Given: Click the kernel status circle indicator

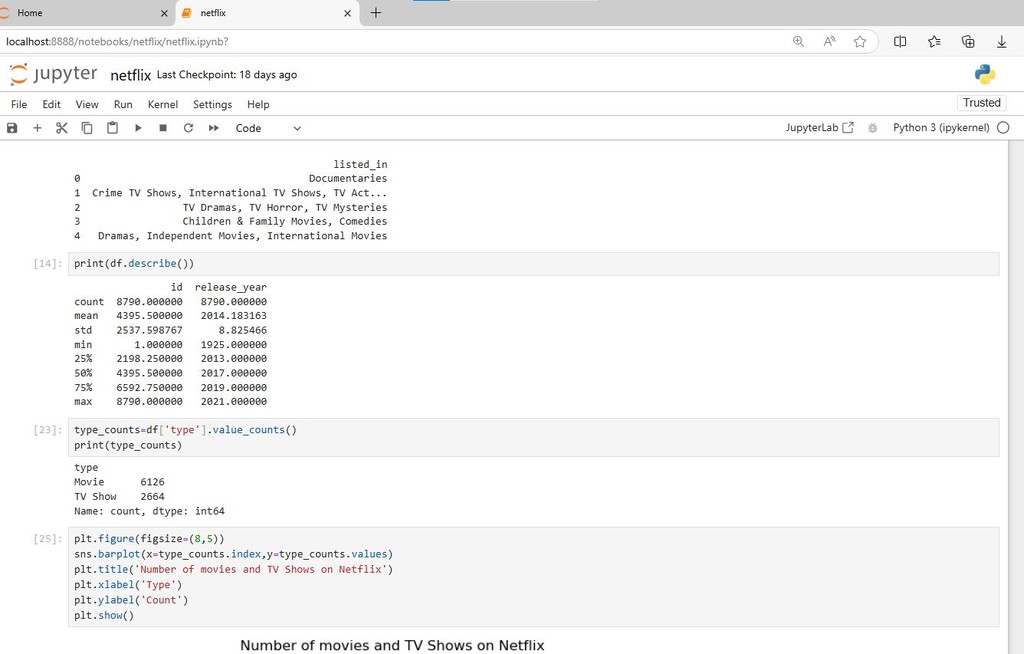Looking at the screenshot, I should 1003,127.
